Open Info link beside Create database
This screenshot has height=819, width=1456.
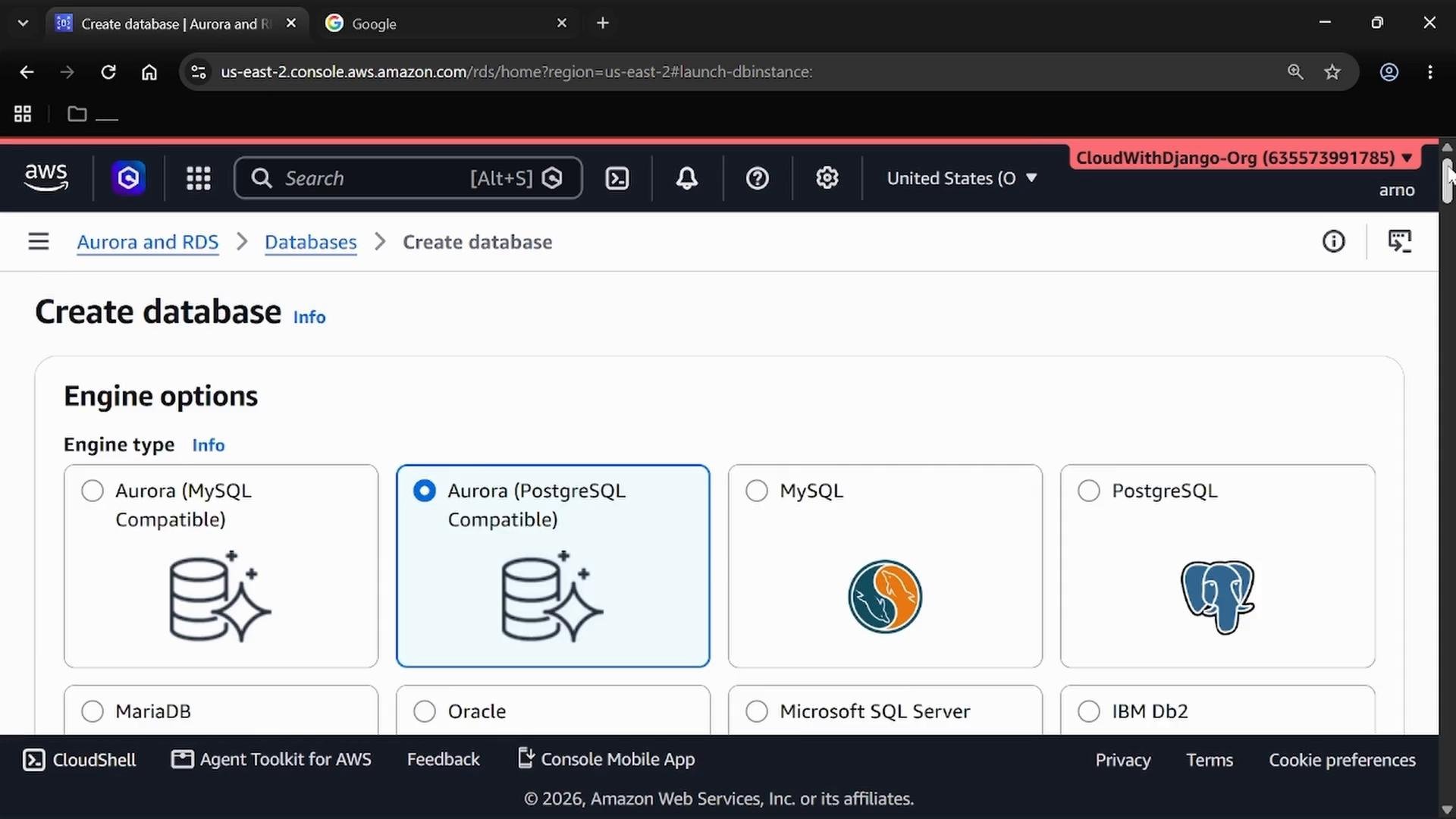click(x=309, y=317)
